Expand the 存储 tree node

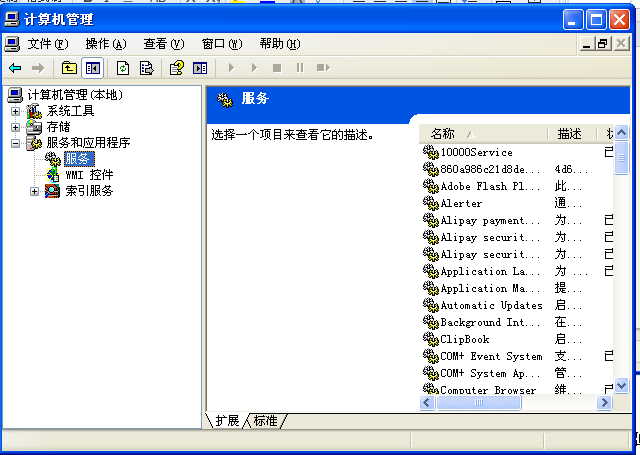pos(16,127)
